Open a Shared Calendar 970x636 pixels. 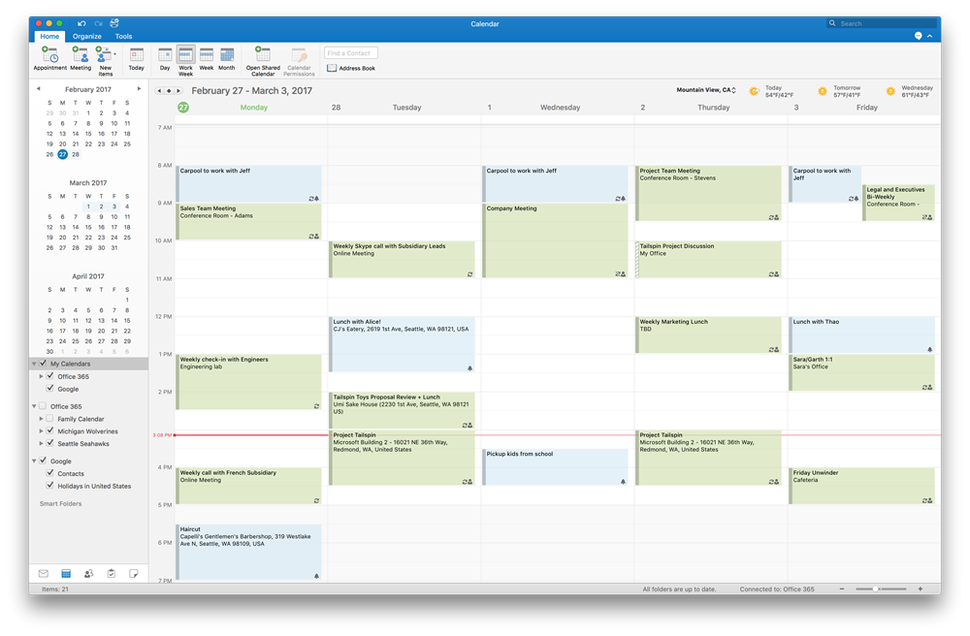click(x=262, y=58)
